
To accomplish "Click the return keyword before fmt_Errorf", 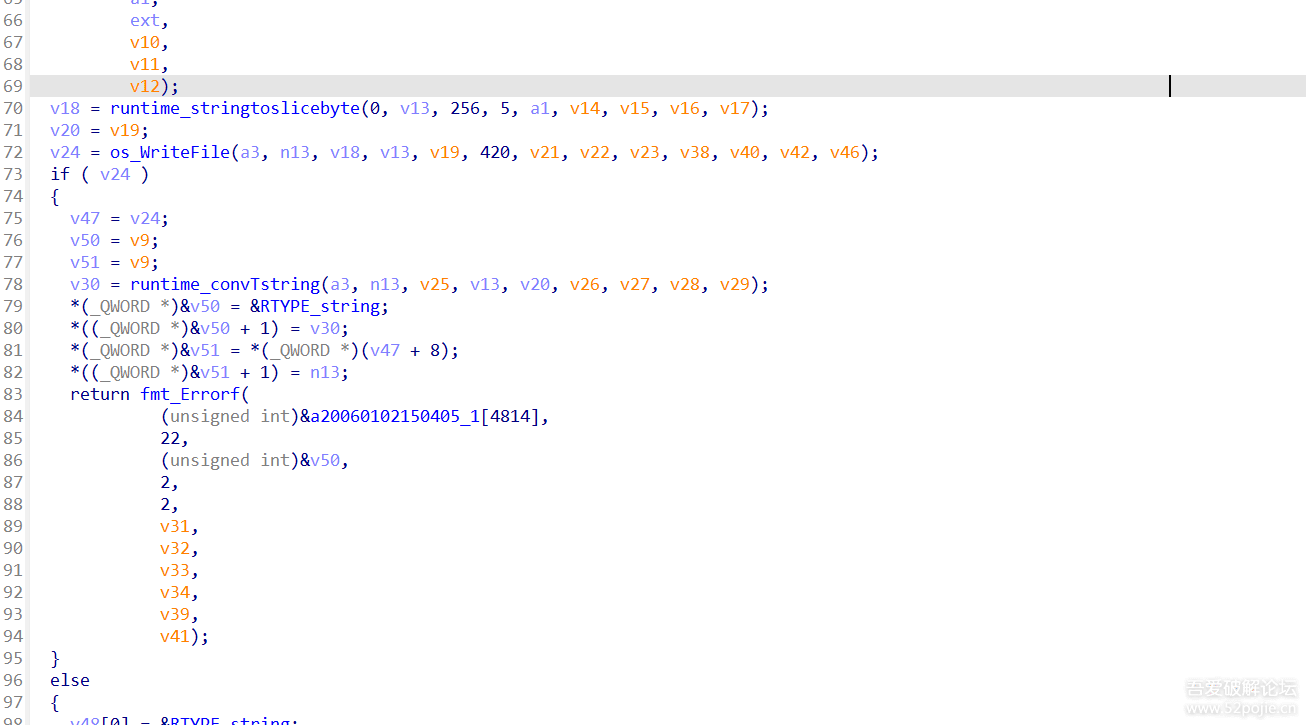I will 100,394.
